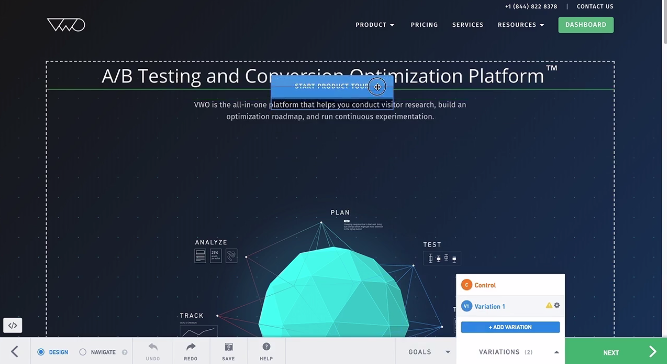Click the Undo toolbar button

(x=153, y=352)
